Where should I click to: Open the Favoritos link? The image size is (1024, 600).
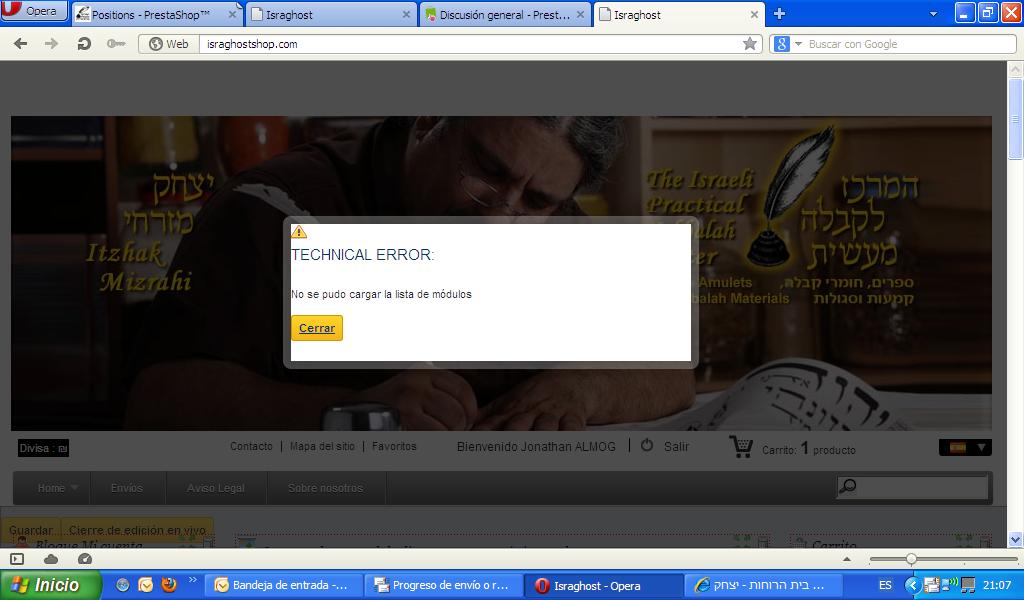coord(394,447)
